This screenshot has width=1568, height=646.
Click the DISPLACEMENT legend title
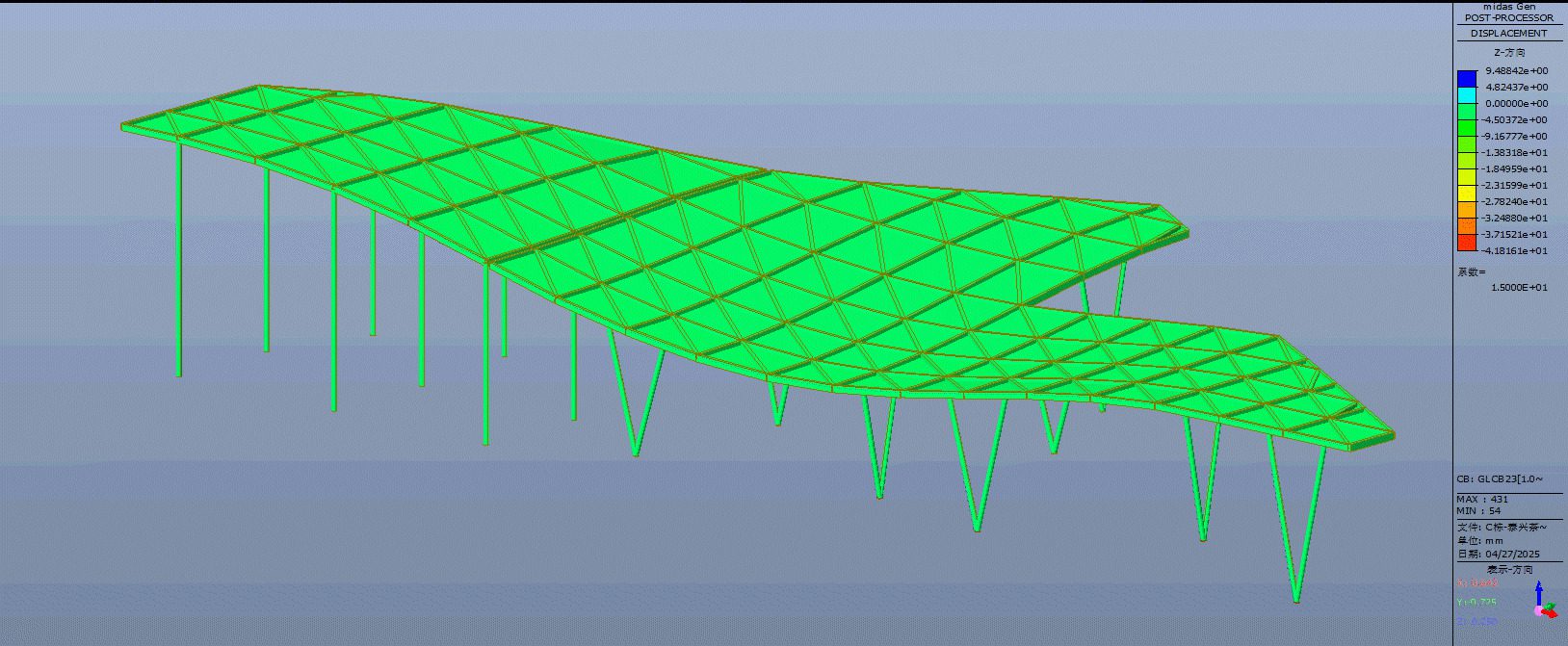1508,34
